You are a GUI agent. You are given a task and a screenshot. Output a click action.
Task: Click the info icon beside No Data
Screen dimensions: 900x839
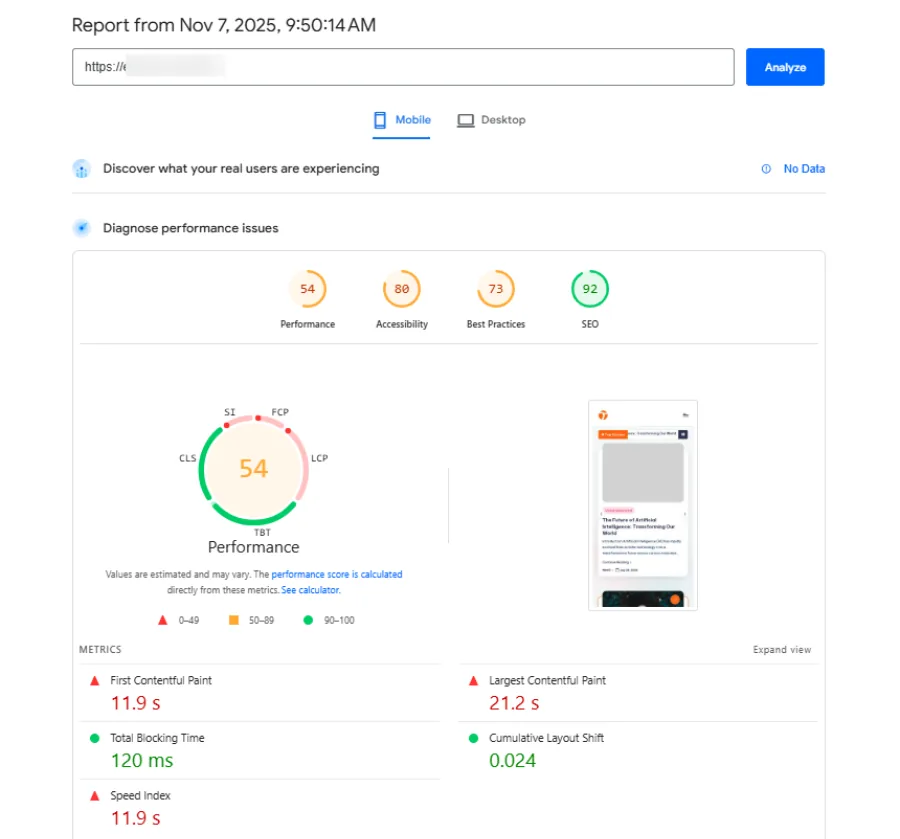pos(765,169)
